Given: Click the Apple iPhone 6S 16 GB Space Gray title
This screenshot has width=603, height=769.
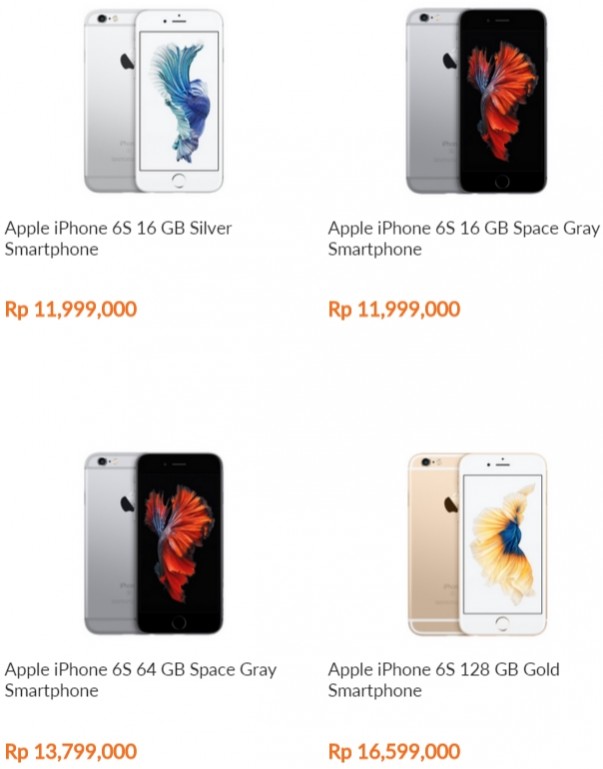Looking at the screenshot, I should pyautogui.click(x=464, y=238).
